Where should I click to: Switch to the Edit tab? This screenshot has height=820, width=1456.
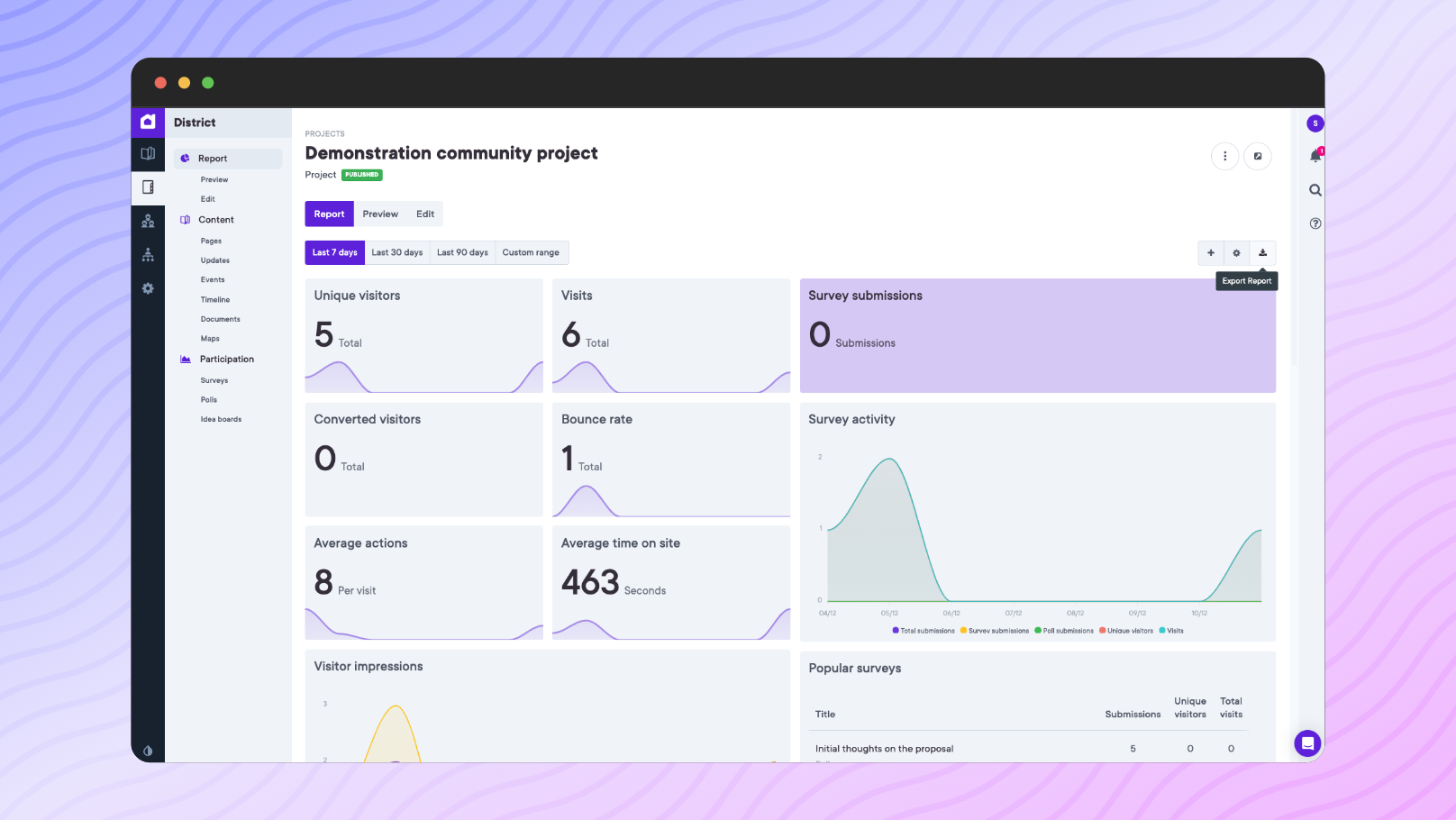click(x=424, y=214)
